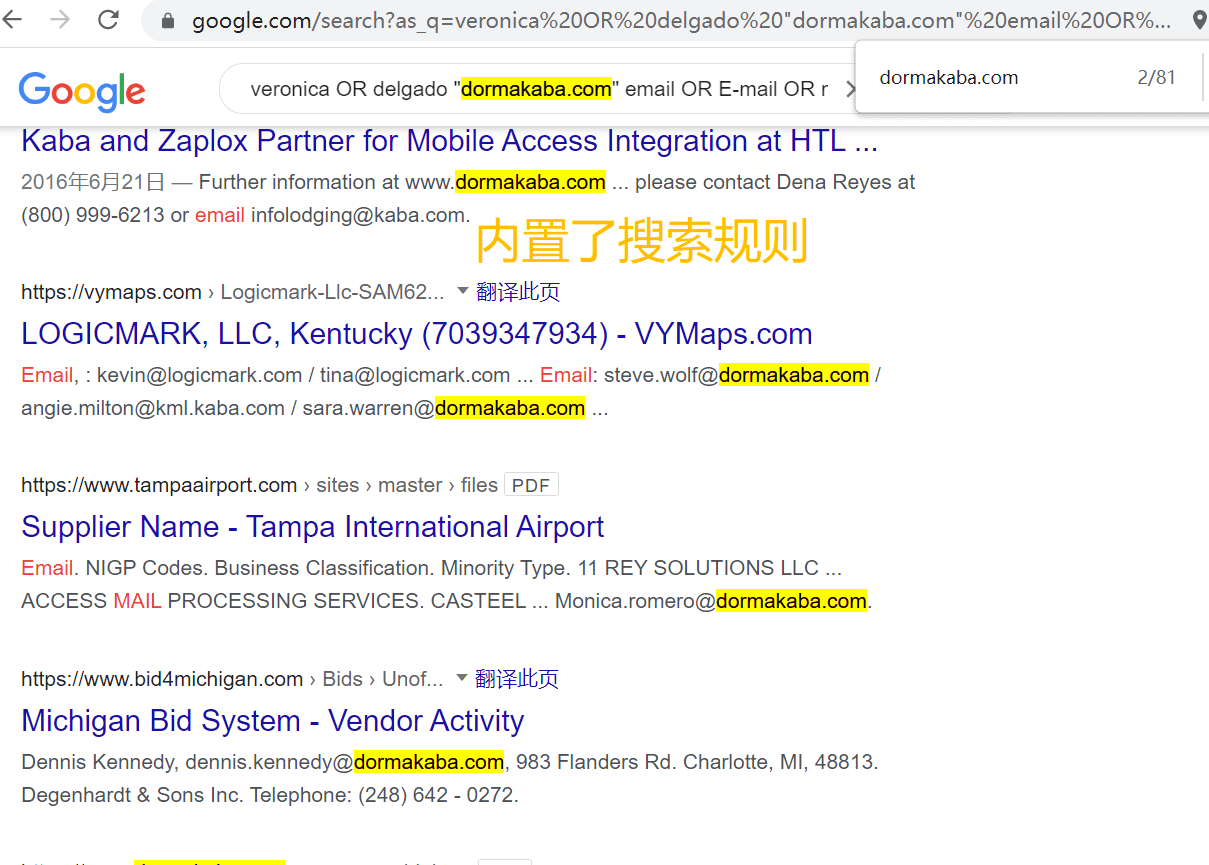The image size is (1209, 865).
Task: Click the highlighted dormakaba.com after steve.wolf@
Action: point(794,375)
